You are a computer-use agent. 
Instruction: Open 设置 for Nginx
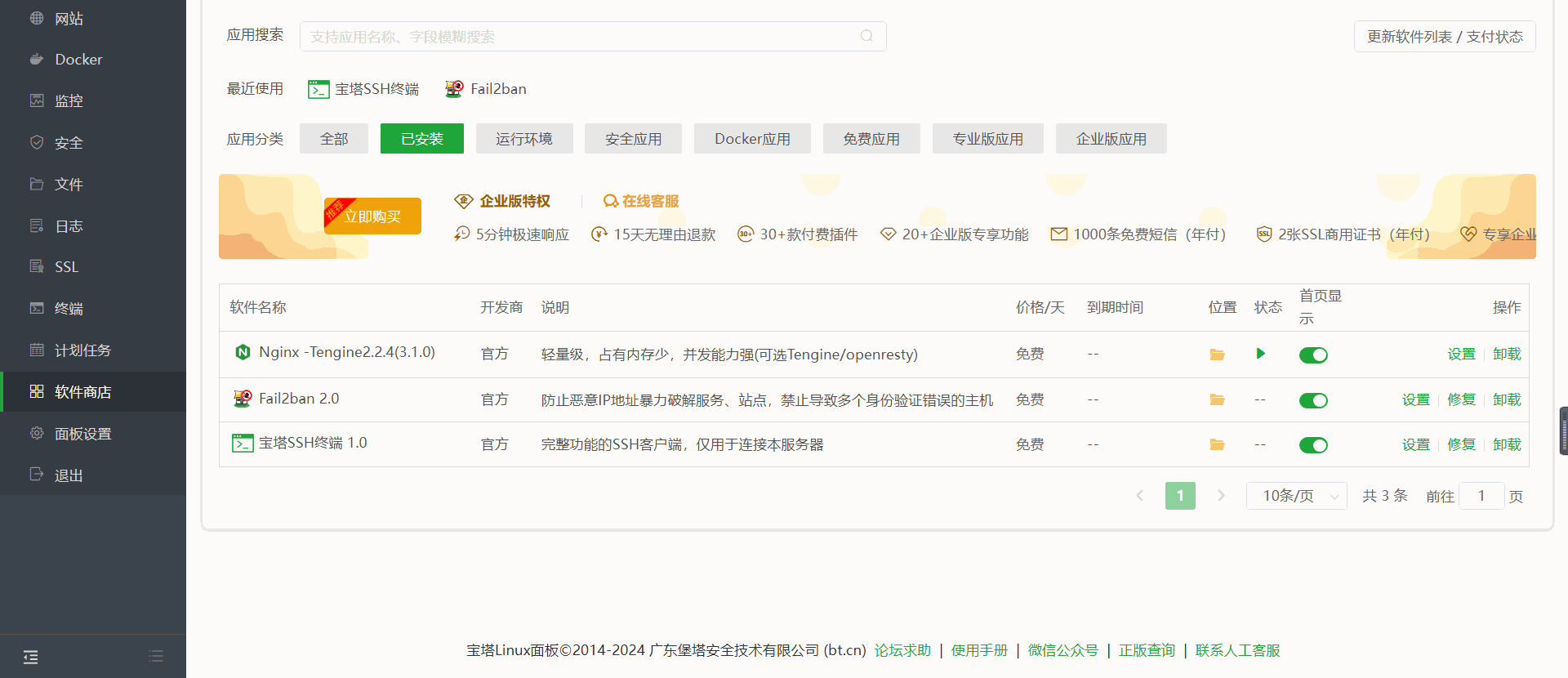point(1462,354)
